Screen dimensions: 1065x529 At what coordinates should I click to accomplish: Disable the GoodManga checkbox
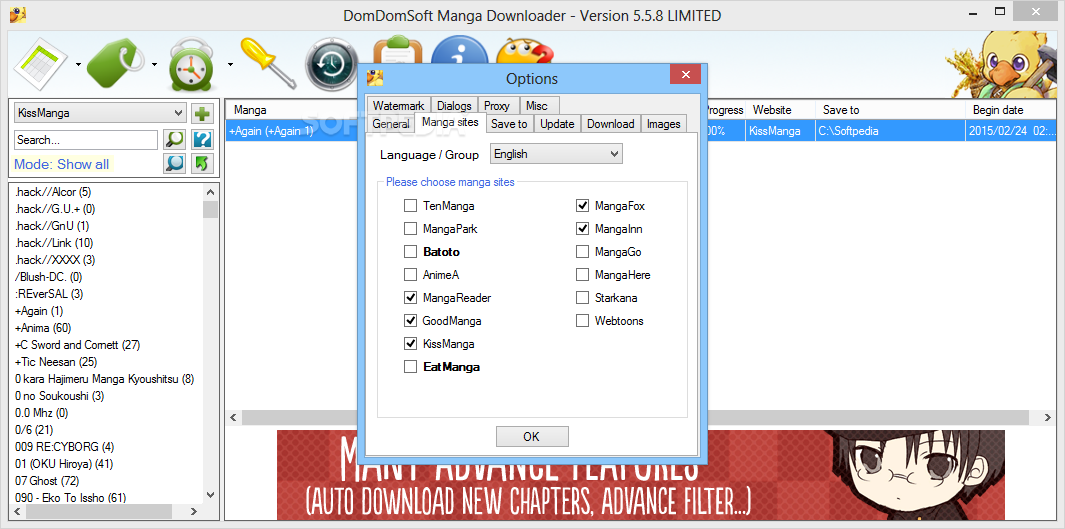pos(410,321)
